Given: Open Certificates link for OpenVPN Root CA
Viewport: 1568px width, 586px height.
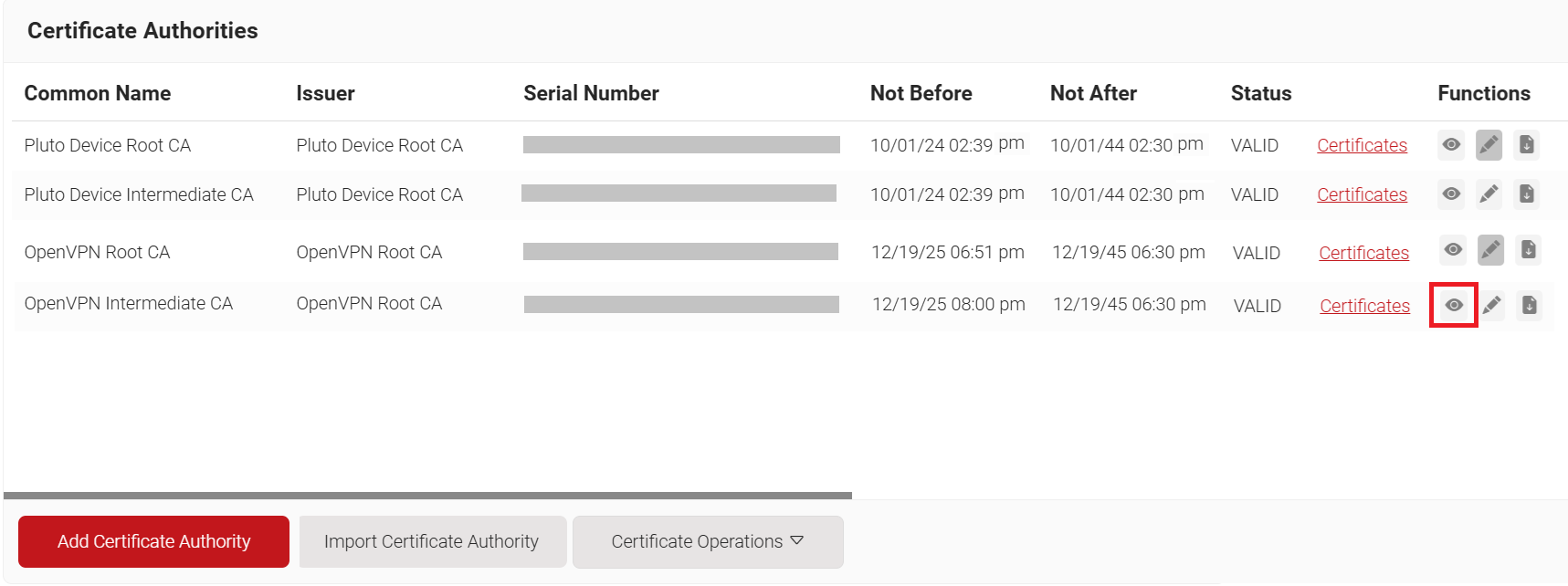Looking at the screenshot, I should [1363, 254].
